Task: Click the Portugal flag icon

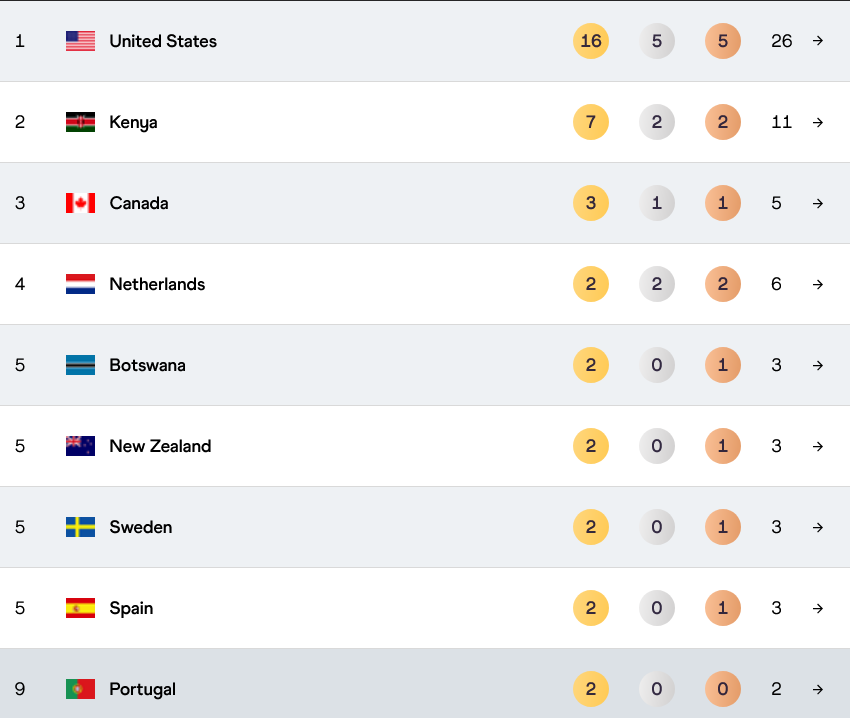Action: pos(80,689)
